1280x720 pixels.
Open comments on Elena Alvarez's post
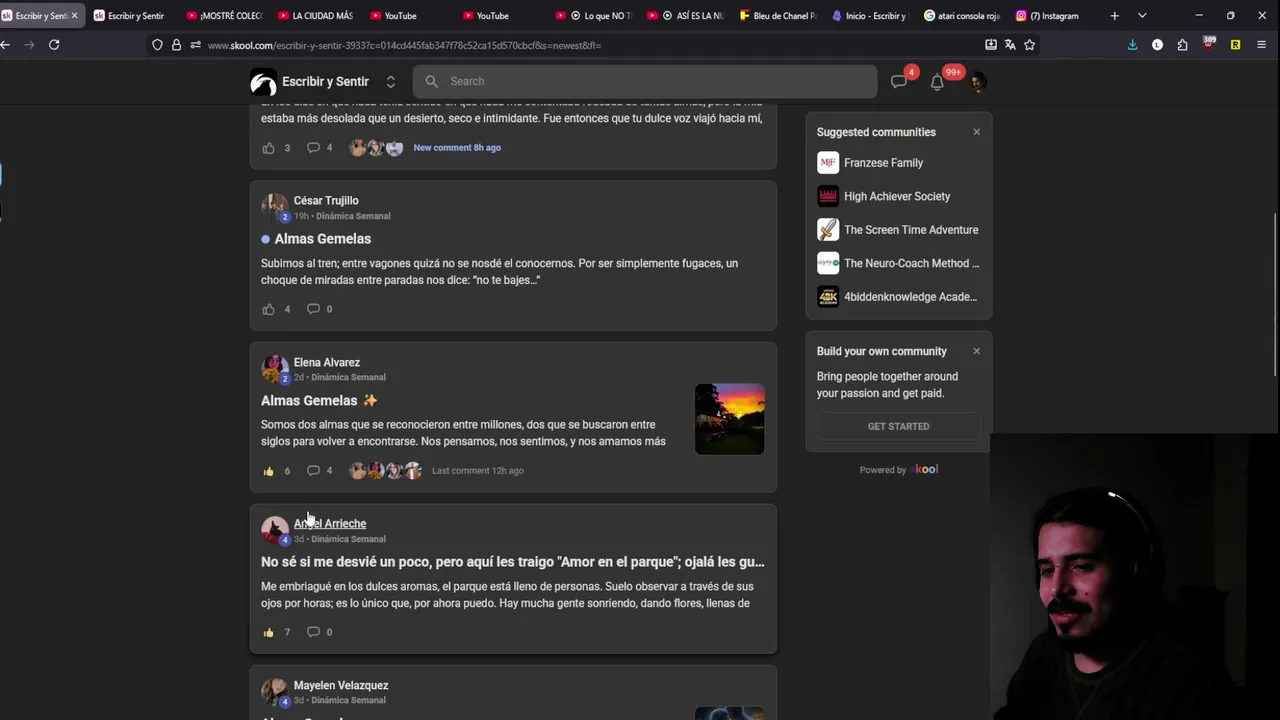coord(313,471)
